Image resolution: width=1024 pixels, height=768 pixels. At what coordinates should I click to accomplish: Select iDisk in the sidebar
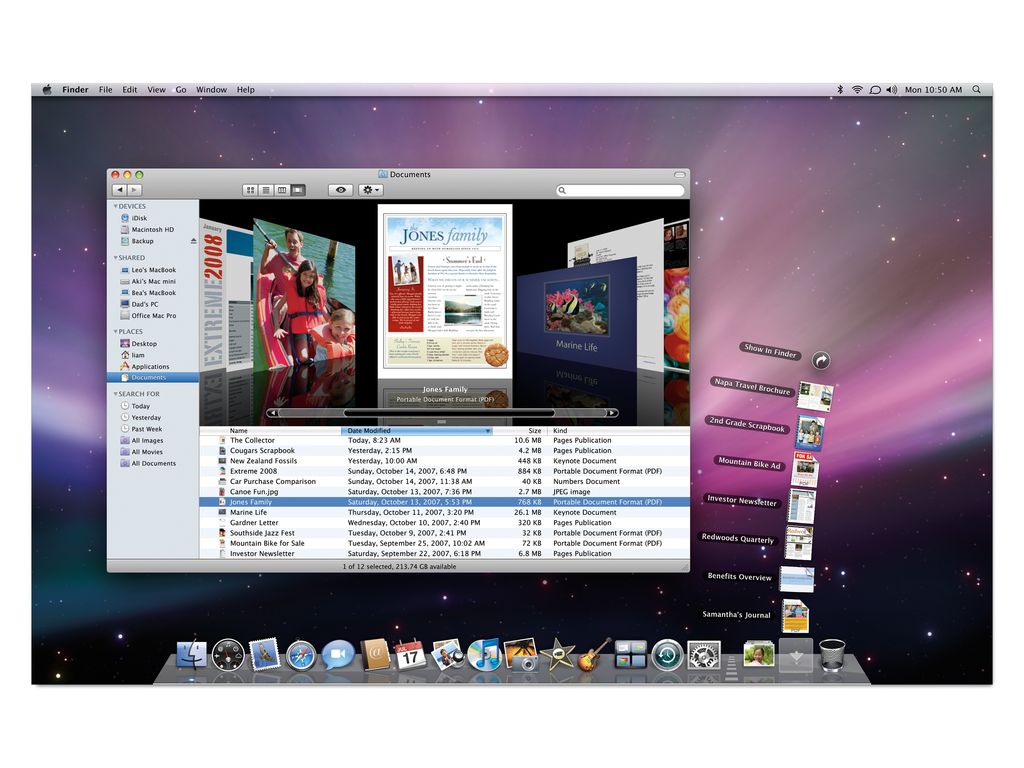pyautogui.click(x=141, y=217)
